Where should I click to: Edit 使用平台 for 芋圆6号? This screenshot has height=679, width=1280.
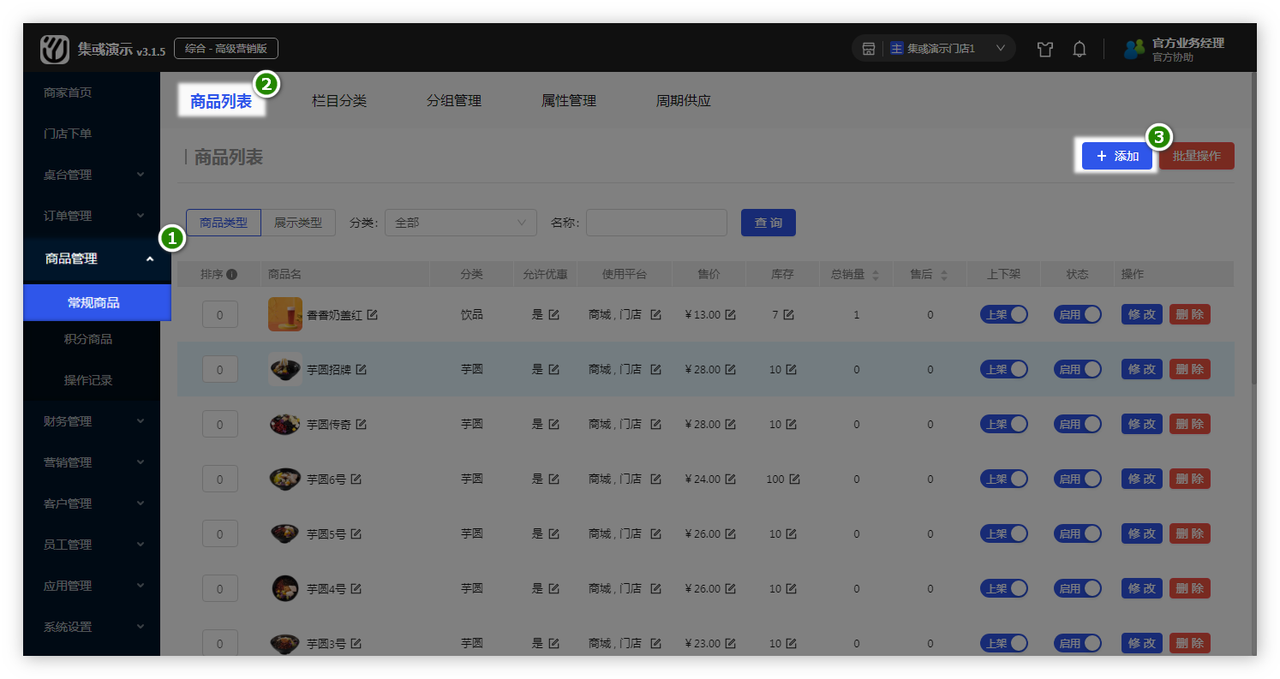pyautogui.click(x=656, y=480)
